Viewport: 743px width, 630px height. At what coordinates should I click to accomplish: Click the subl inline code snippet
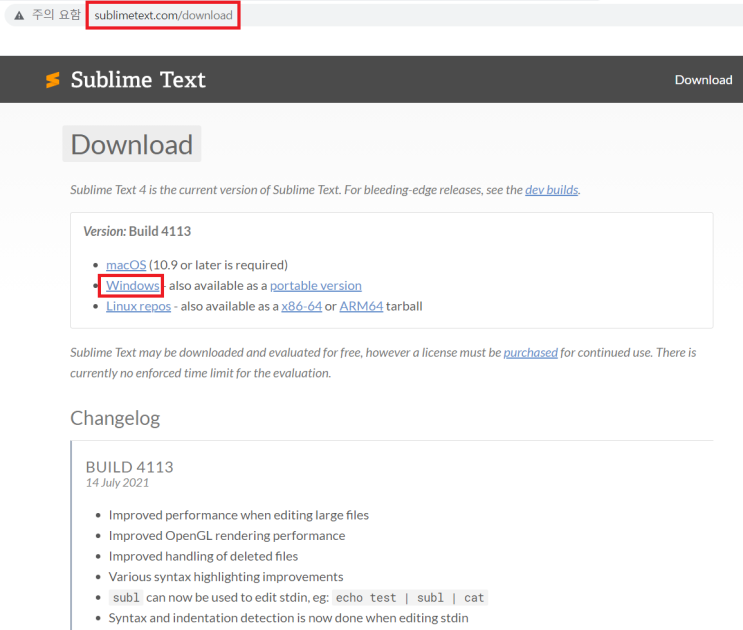click(126, 598)
